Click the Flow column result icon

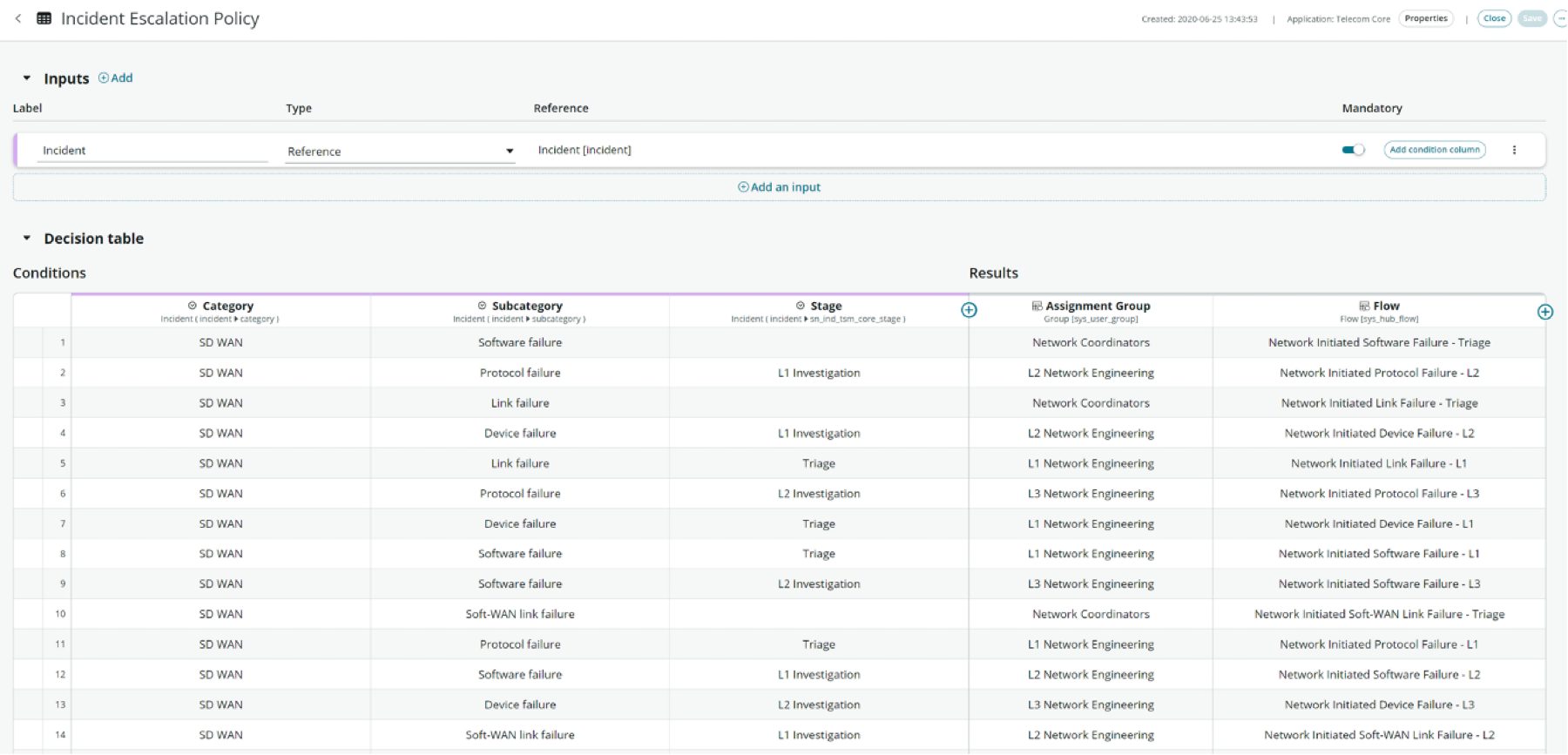(x=1364, y=306)
